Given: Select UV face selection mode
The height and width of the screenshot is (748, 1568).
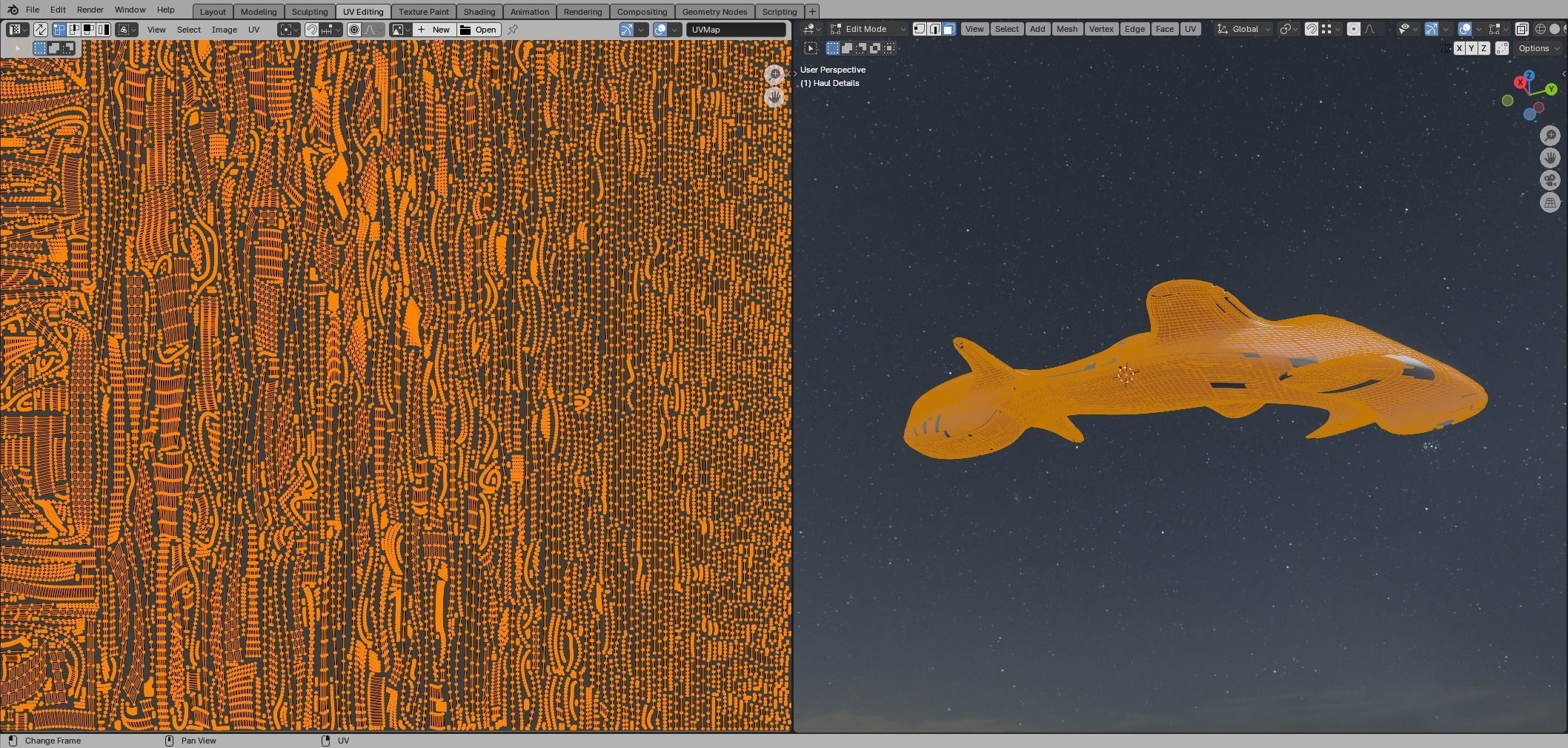Looking at the screenshot, I should (89, 30).
